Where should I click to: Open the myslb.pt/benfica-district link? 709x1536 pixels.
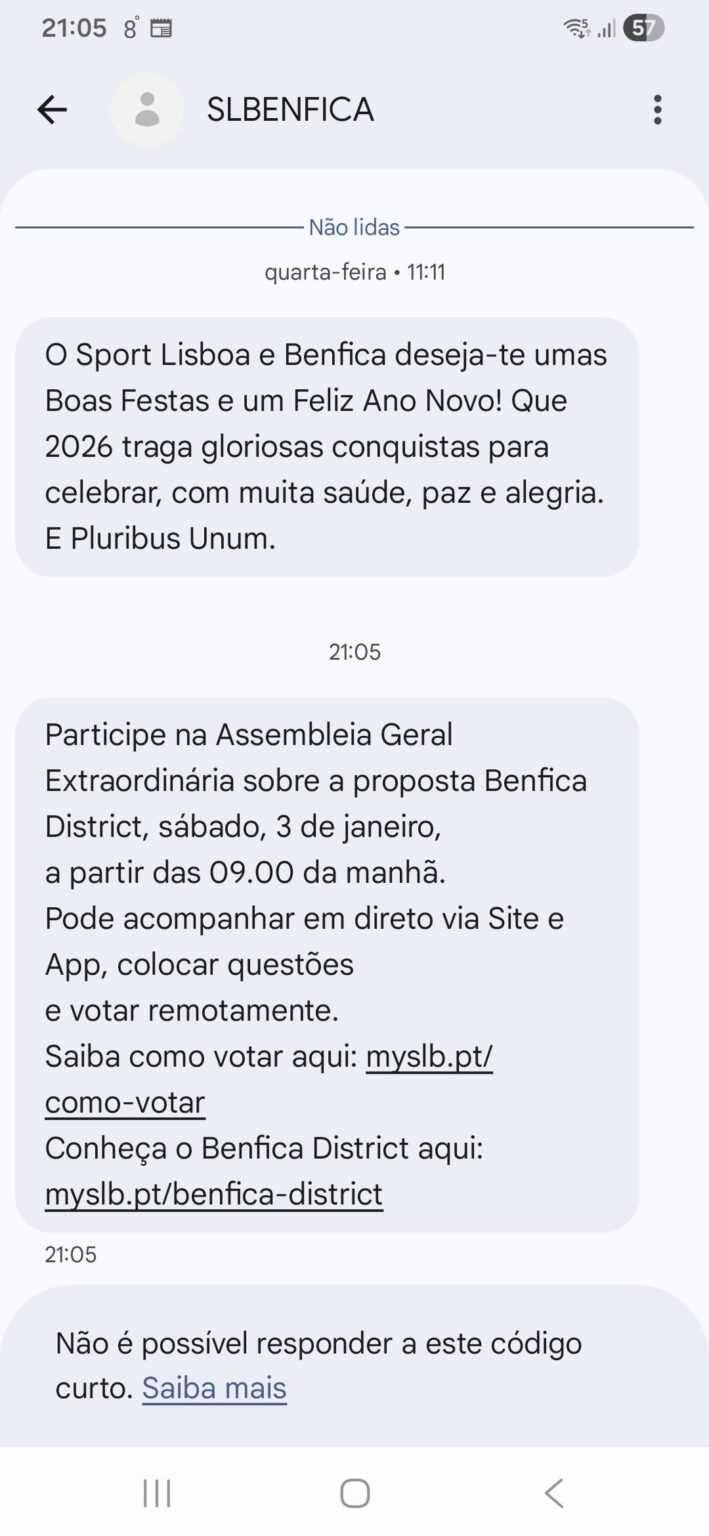click(x=212, y=1194)
